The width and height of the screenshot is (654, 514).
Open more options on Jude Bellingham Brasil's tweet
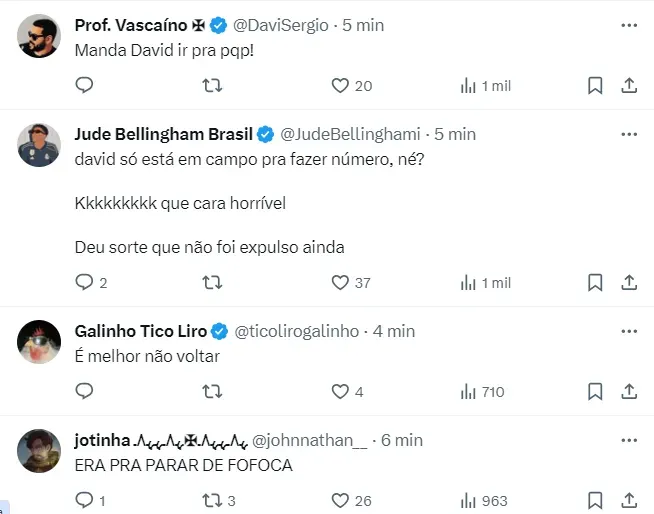pyautogui.click(x=628, y=134)
